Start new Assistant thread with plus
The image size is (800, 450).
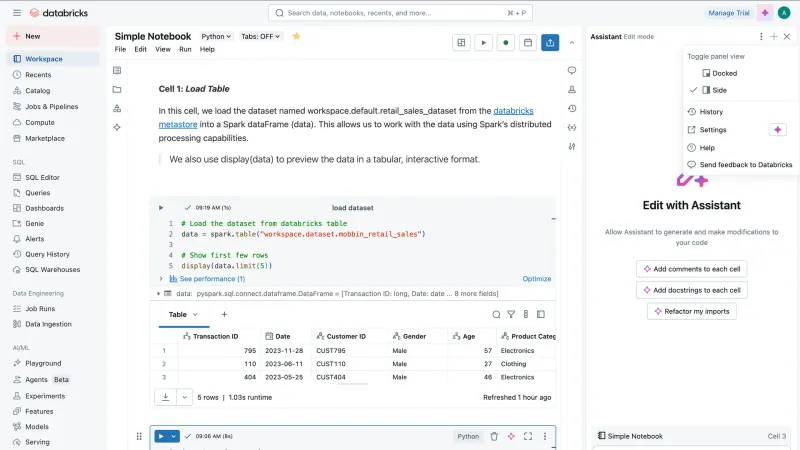[774, 36]
